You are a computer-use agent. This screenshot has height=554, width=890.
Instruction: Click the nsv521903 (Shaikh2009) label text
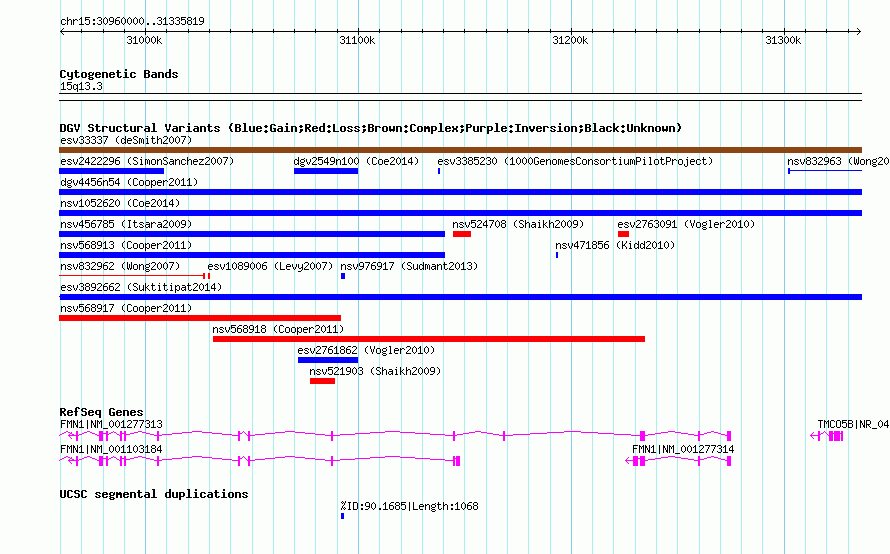pos(375,371)
